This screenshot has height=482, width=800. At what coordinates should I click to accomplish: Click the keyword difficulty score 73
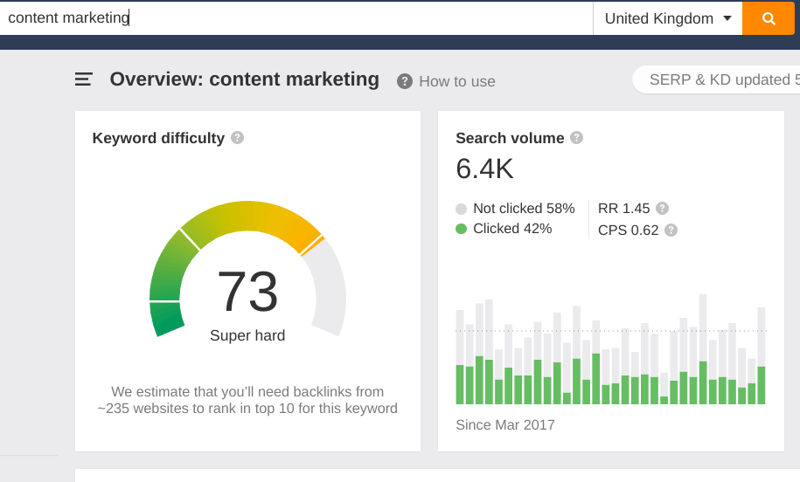point(247,291)
